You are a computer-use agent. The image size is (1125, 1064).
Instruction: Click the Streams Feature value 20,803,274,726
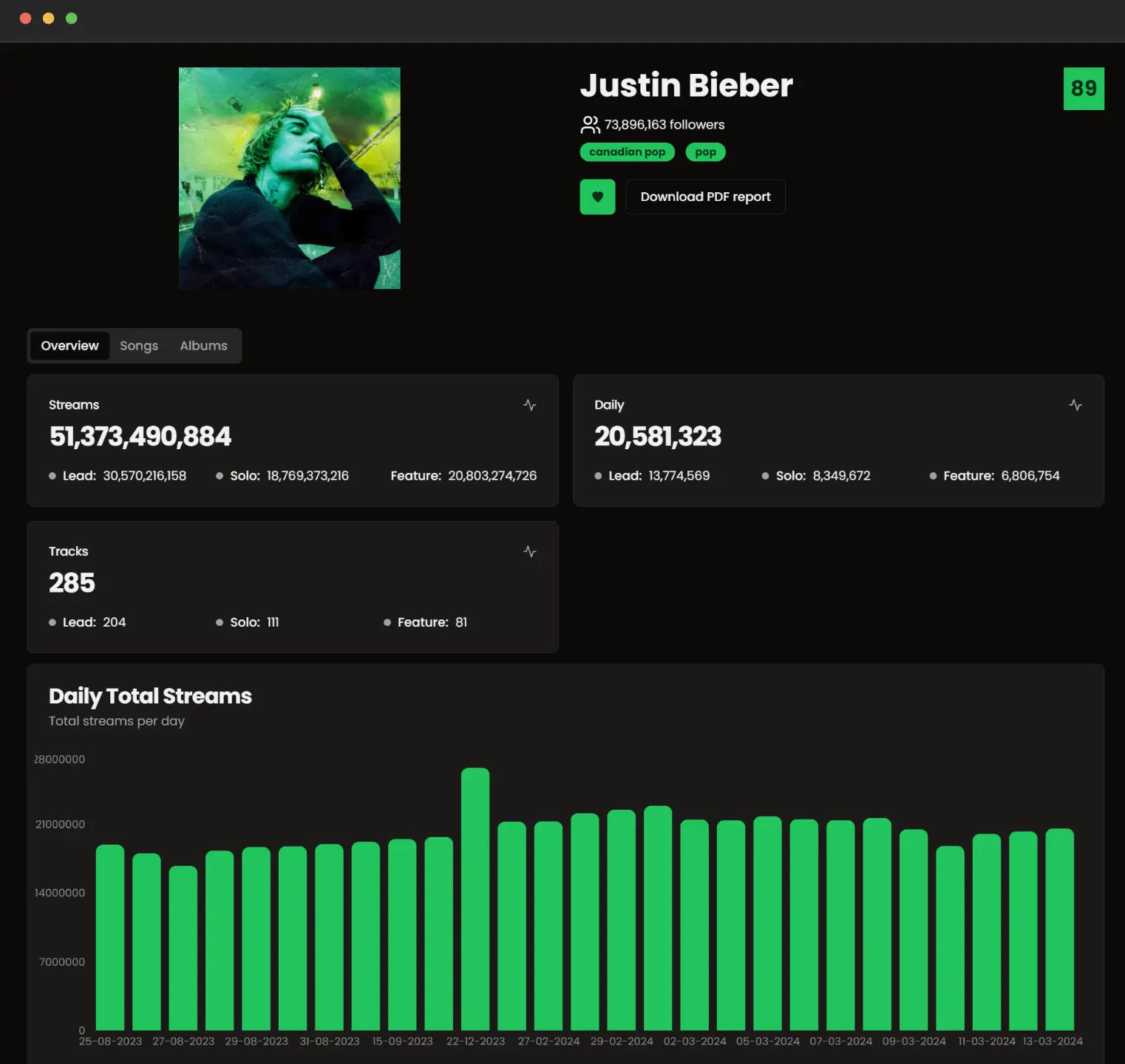coord(492,476)
